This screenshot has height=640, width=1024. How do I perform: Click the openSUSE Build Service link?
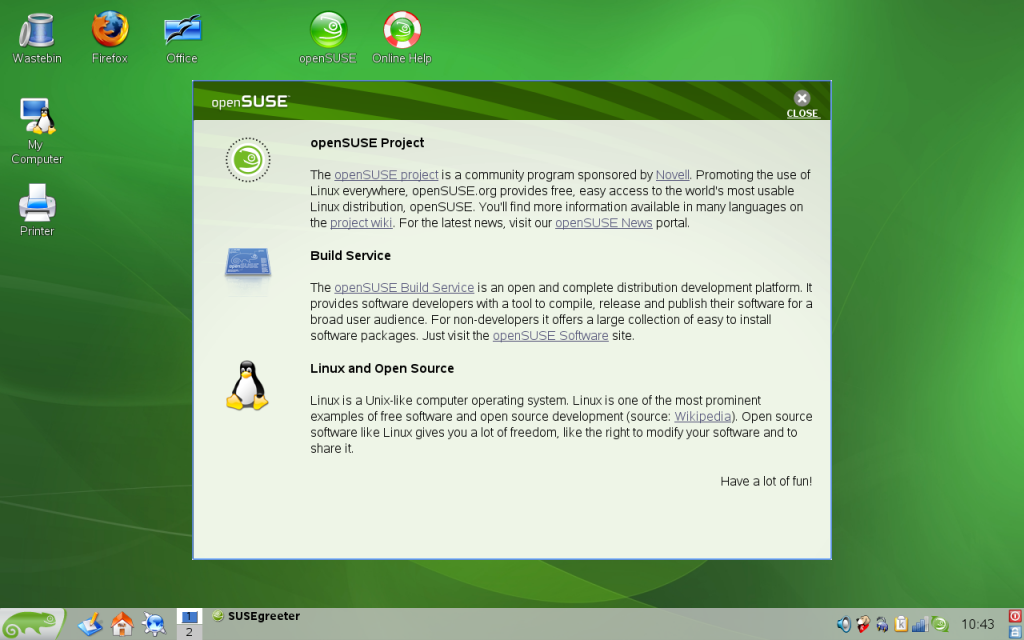point(403,288)
